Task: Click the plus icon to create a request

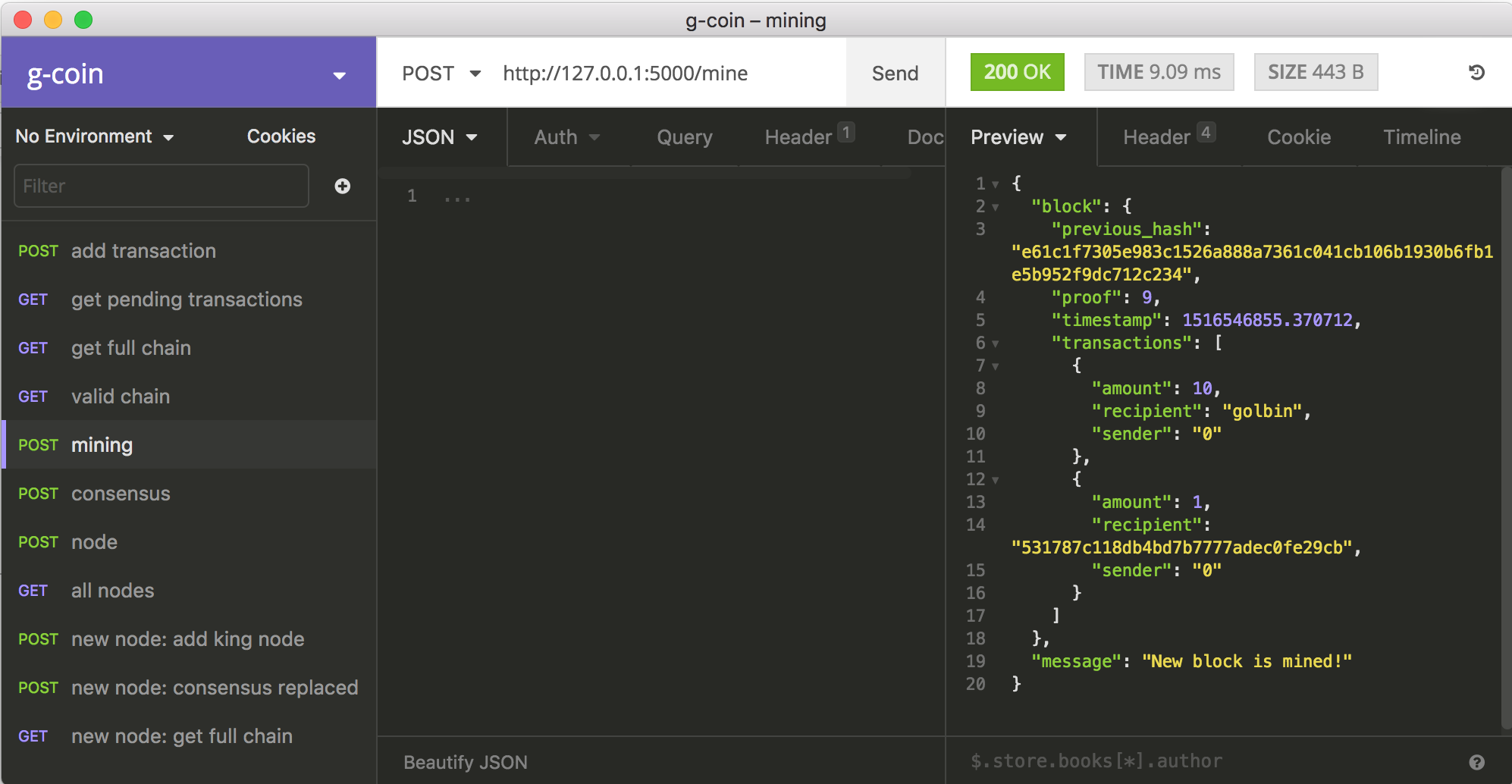Action: [x=343, y=186]
